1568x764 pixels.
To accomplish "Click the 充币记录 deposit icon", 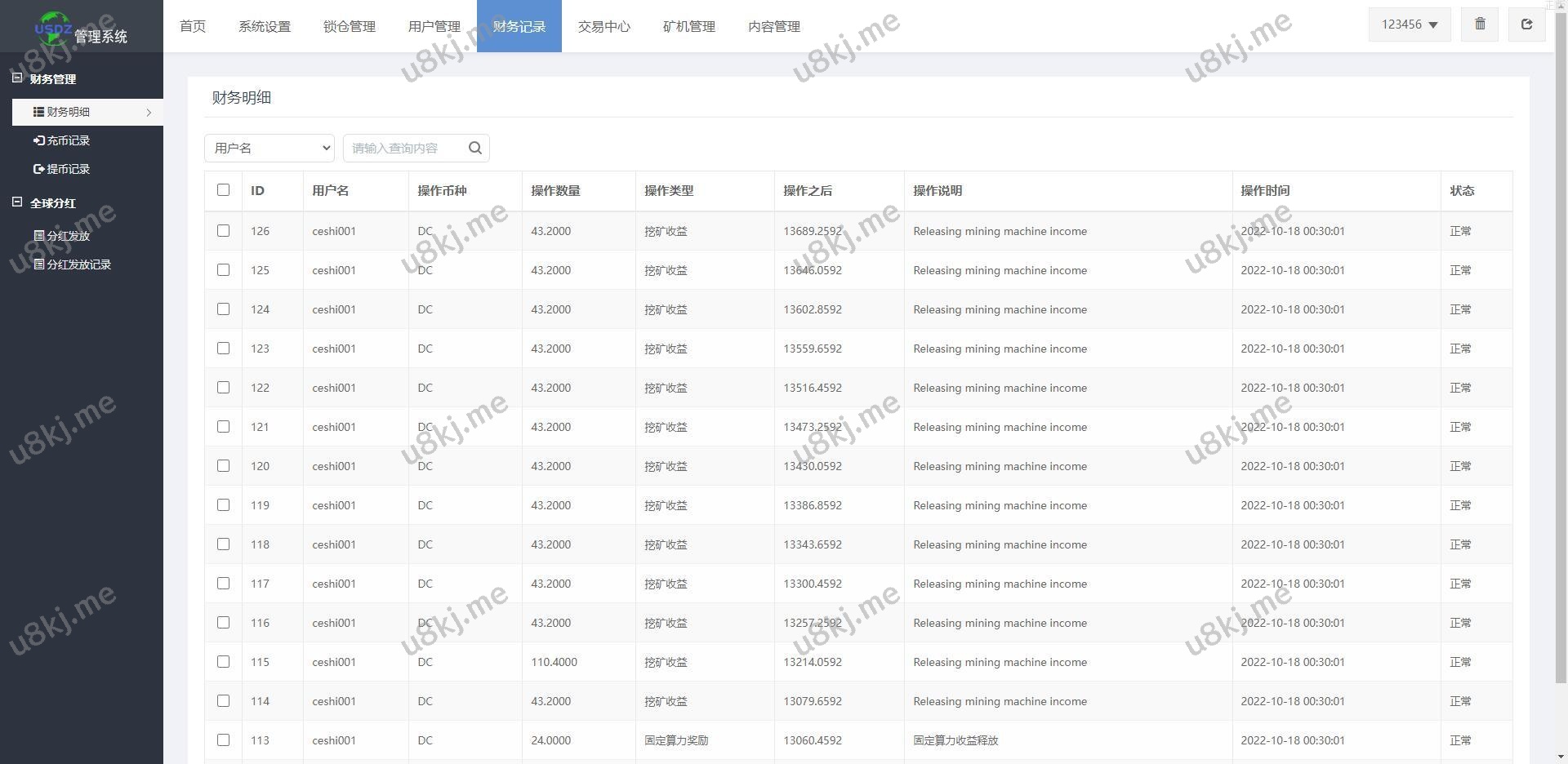I will click(x=38, y=140).
